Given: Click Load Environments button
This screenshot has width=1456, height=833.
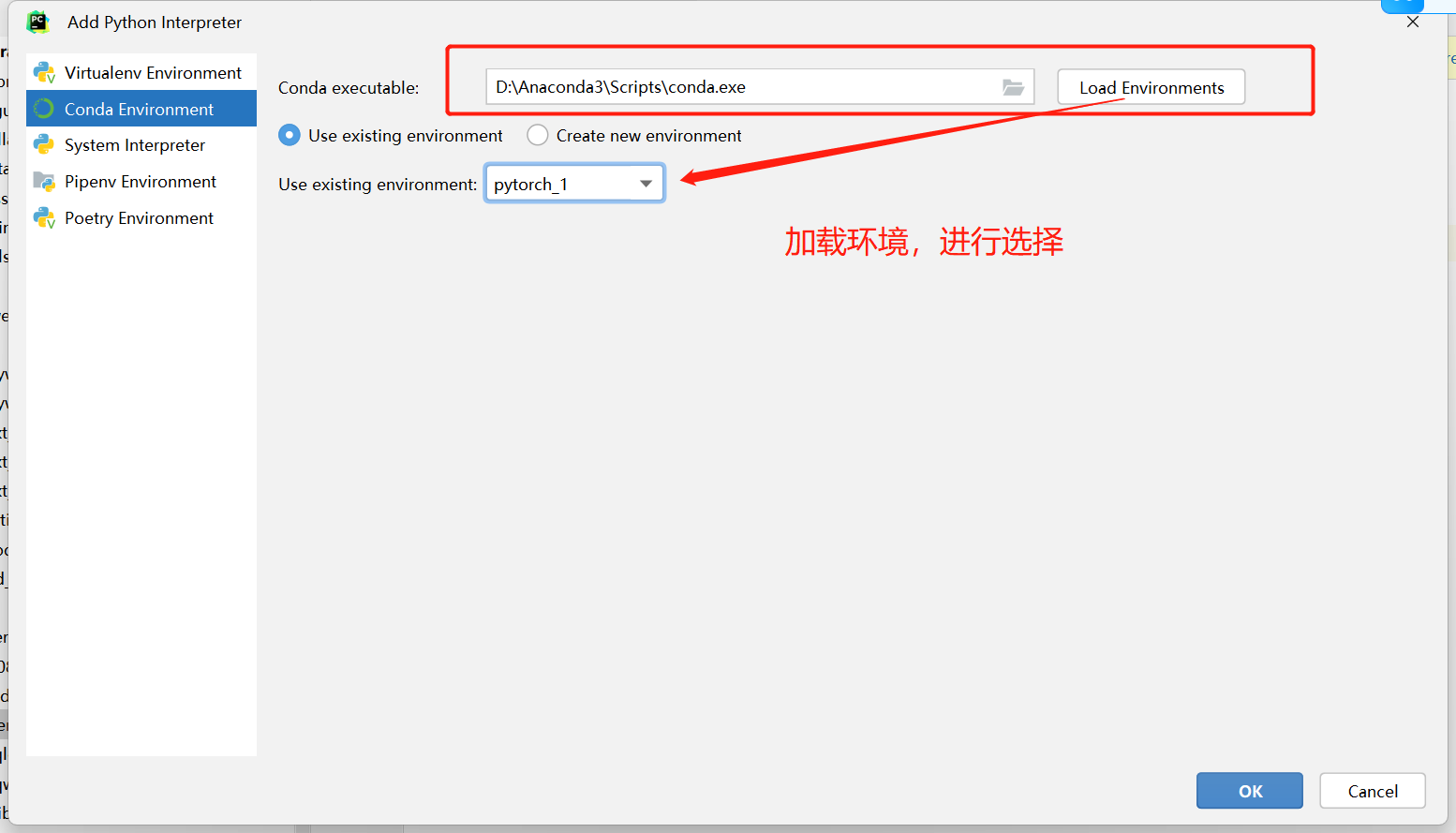Looking at the screenshot, I should coord(1151,87).
